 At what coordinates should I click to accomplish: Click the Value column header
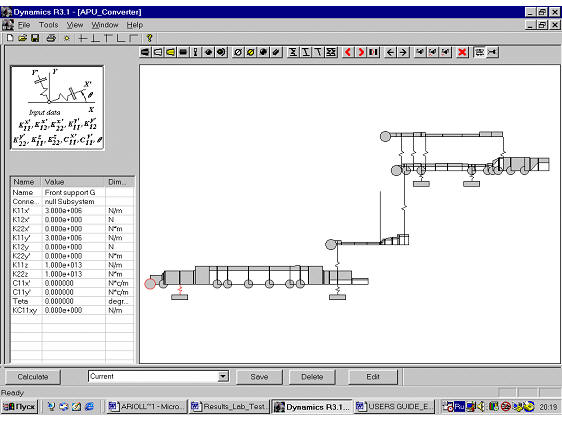[x=74, y=182]
